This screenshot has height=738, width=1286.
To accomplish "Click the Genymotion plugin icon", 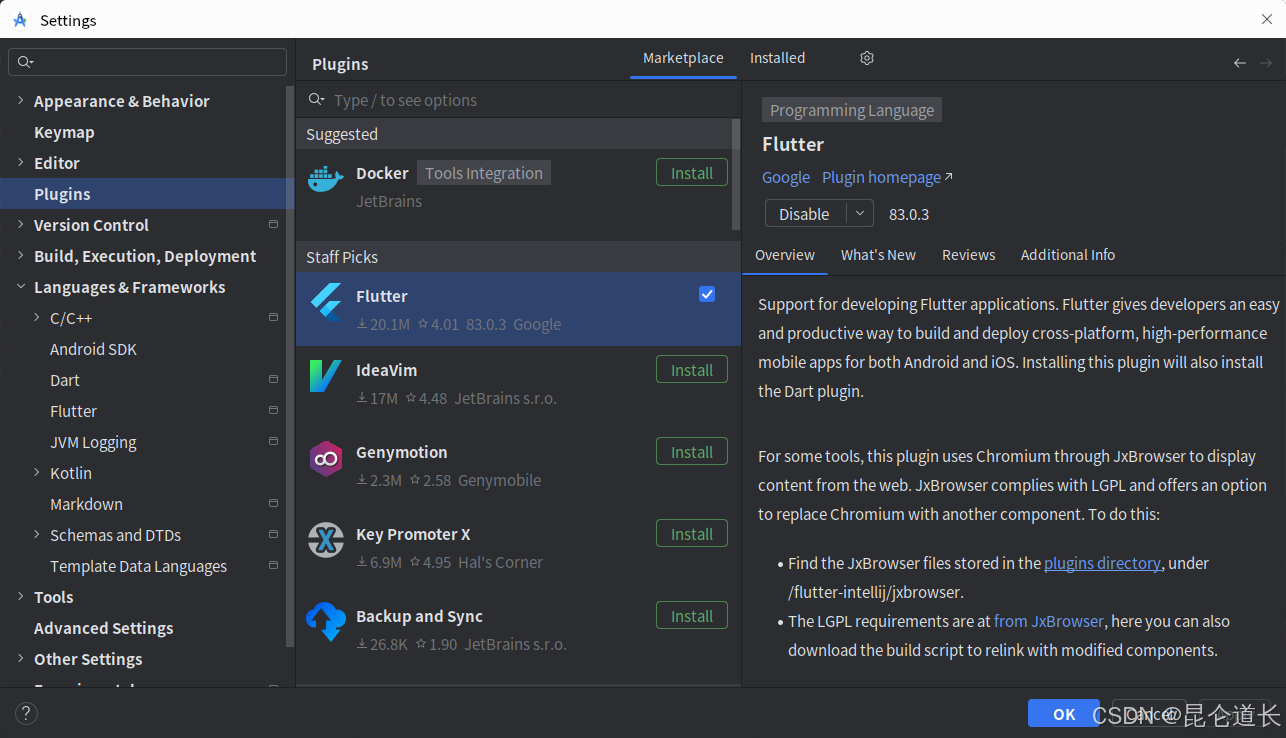I will pyautogui.click(x=326, y=459).
